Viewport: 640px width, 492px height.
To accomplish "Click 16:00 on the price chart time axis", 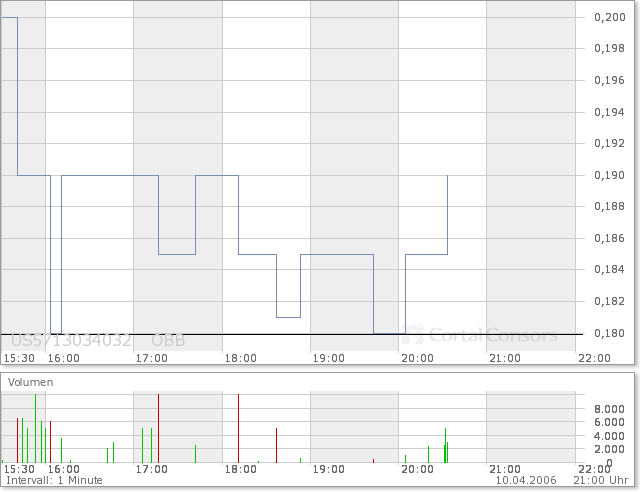I will pyautogui.click(x=64, y=358).
